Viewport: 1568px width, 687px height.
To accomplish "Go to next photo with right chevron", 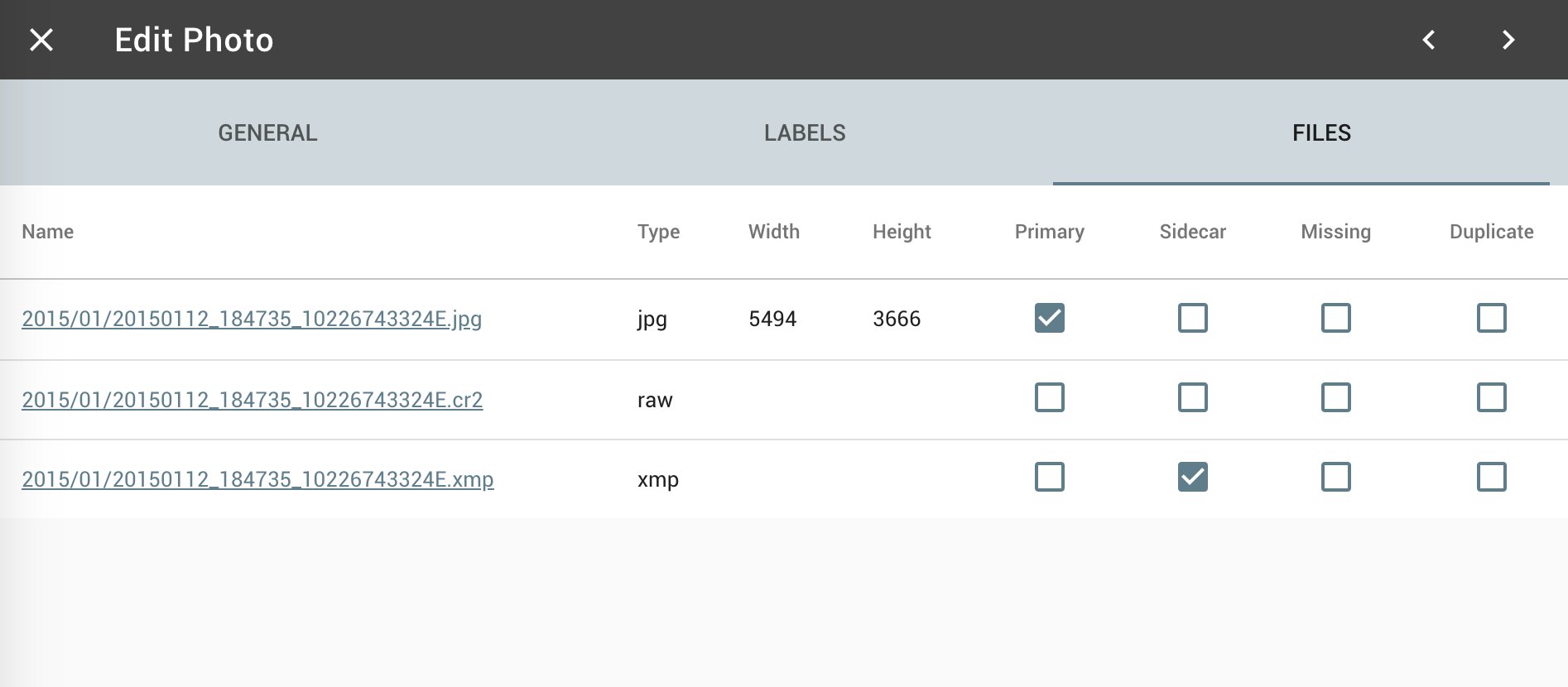I will (1508, 40).
